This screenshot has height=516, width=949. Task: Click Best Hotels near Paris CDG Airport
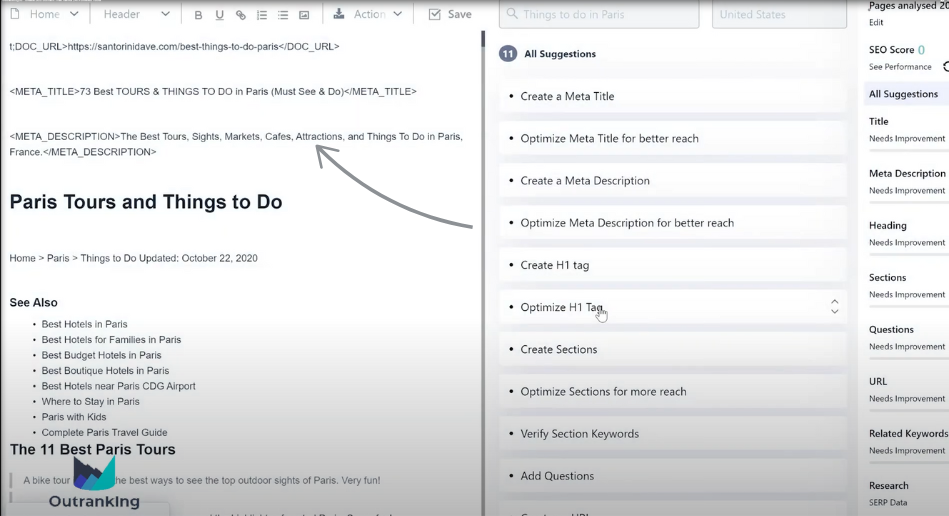click(x=118, y=386)
